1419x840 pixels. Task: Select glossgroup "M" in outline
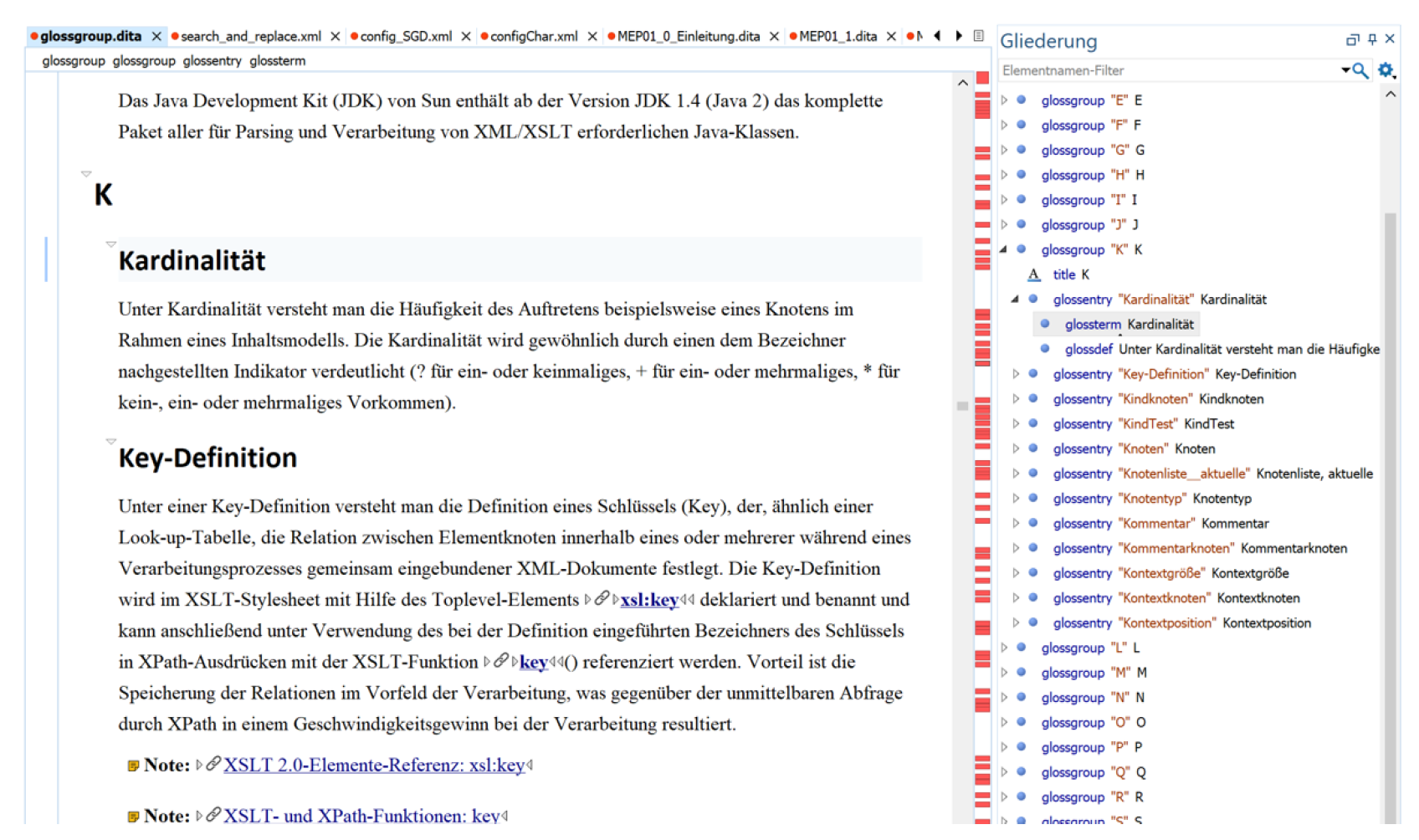pyautogui.click(x=1094, y=673)
